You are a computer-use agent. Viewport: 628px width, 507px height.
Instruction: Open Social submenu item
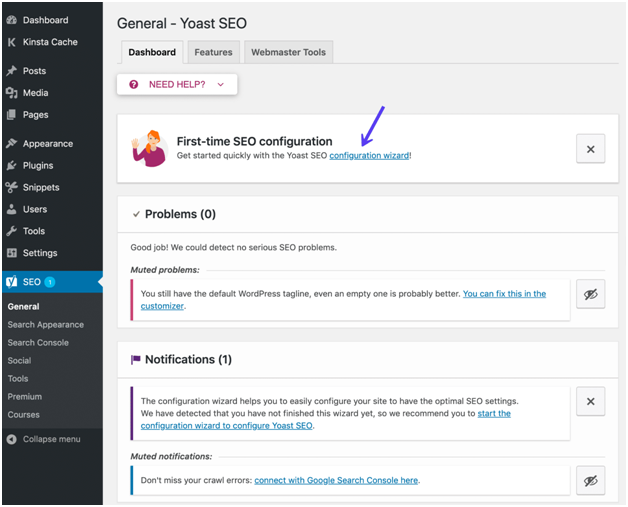19,361
